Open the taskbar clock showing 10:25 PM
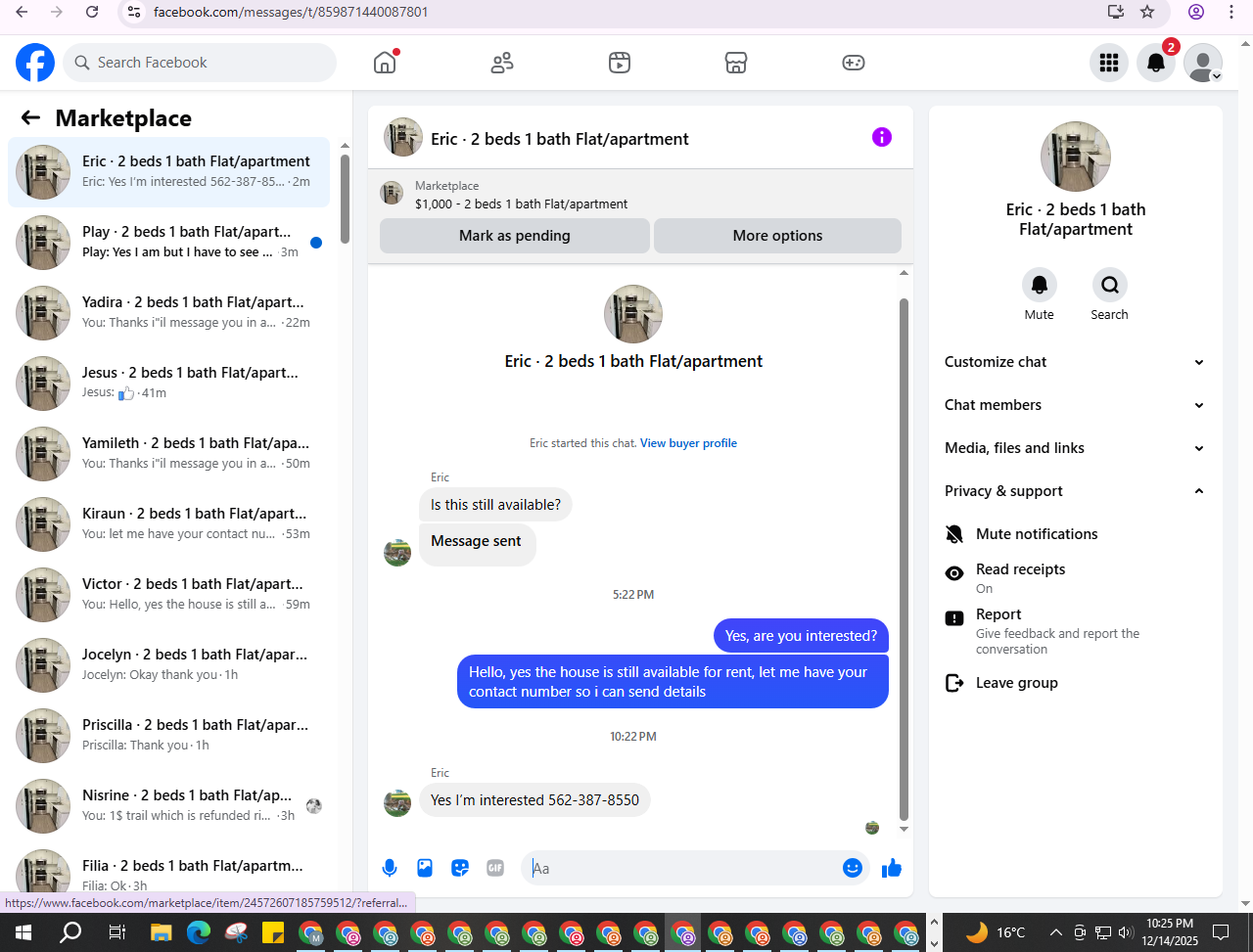 [x=1170, y=931]
